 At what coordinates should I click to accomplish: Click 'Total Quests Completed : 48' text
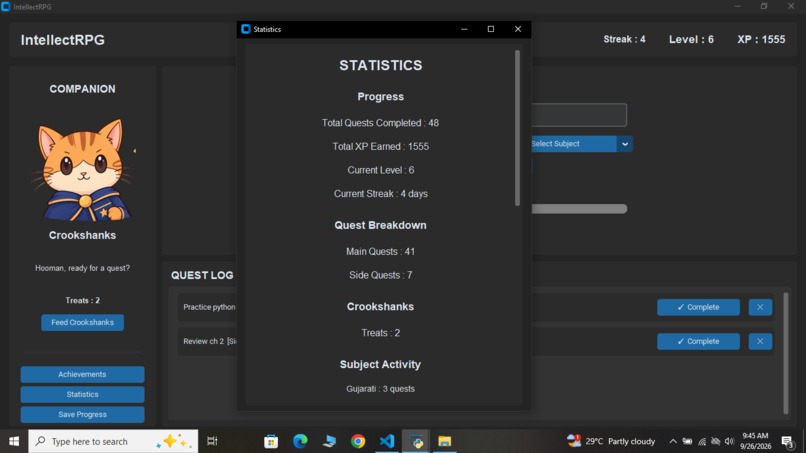pyautogui.click(x=380, y=123)
